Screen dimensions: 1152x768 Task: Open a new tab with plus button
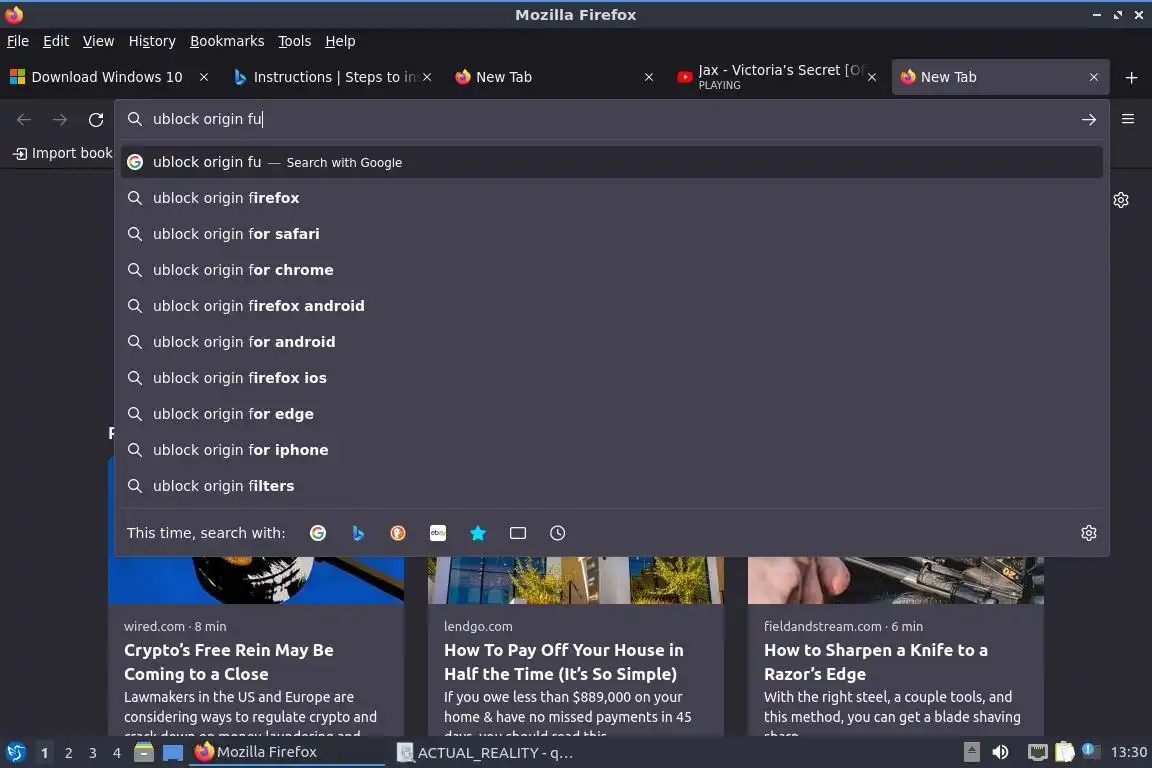point(1131,77)
